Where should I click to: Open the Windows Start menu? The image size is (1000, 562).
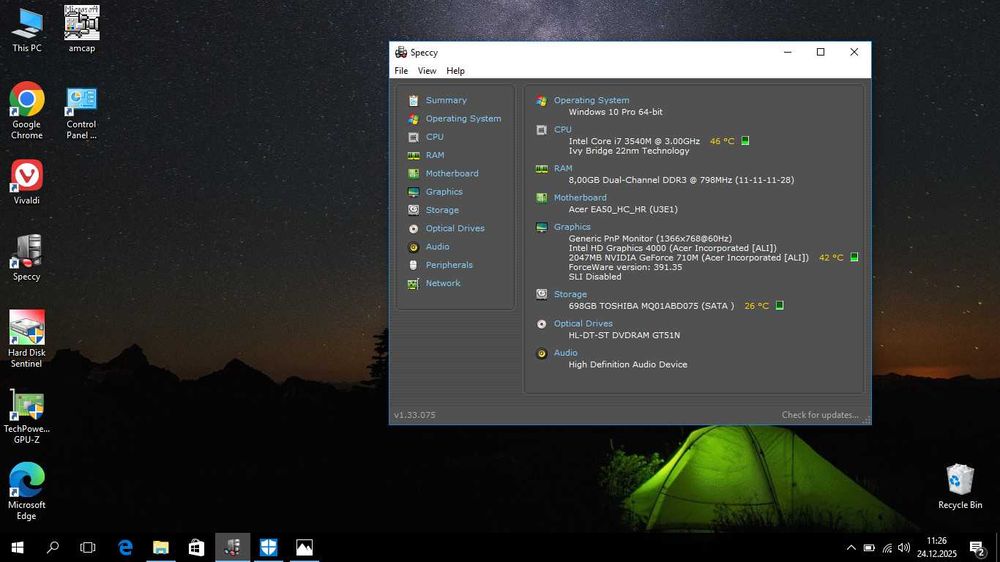[x=17, y=547]
